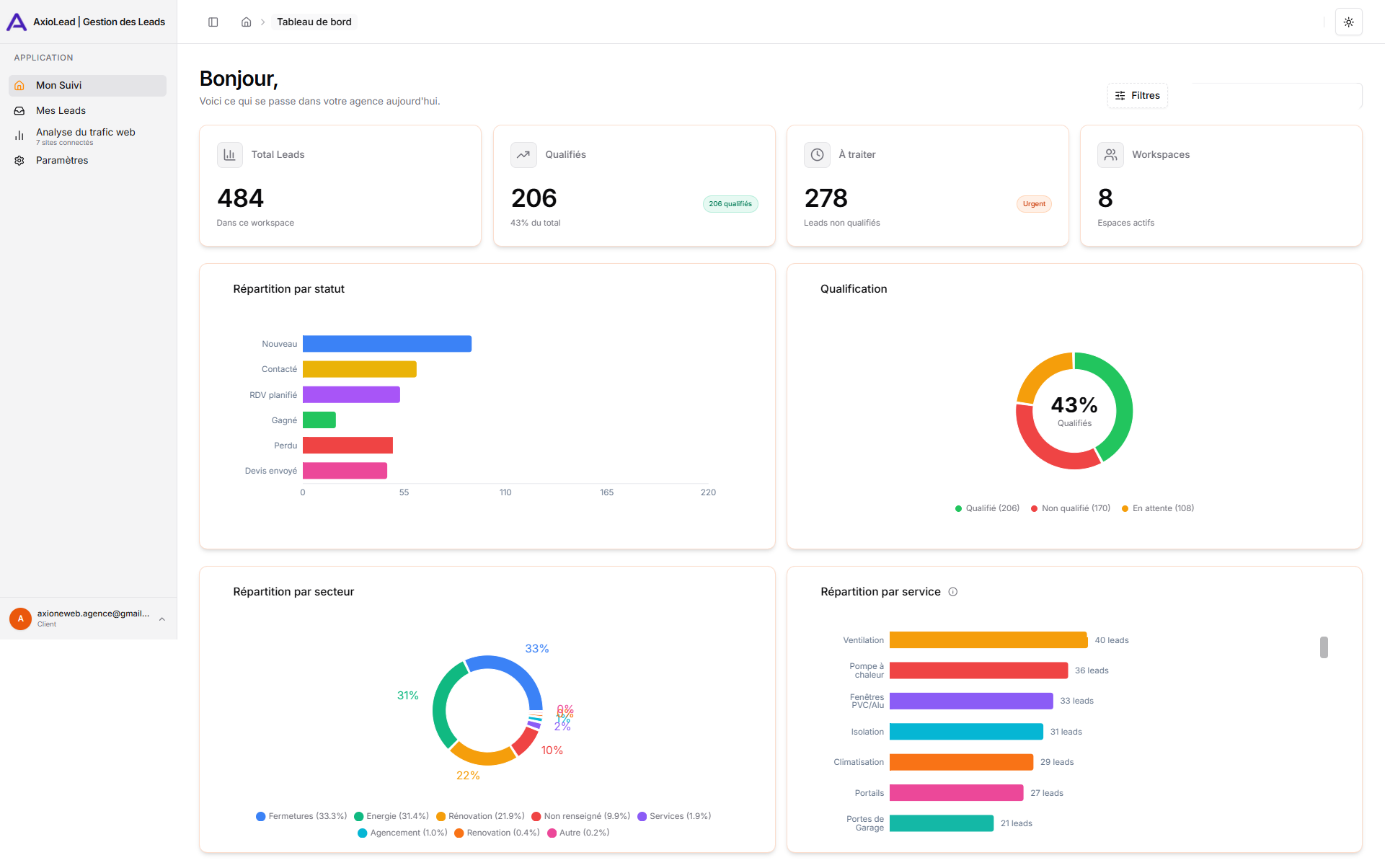Go to Mes Leads page

tap(87, 111)
